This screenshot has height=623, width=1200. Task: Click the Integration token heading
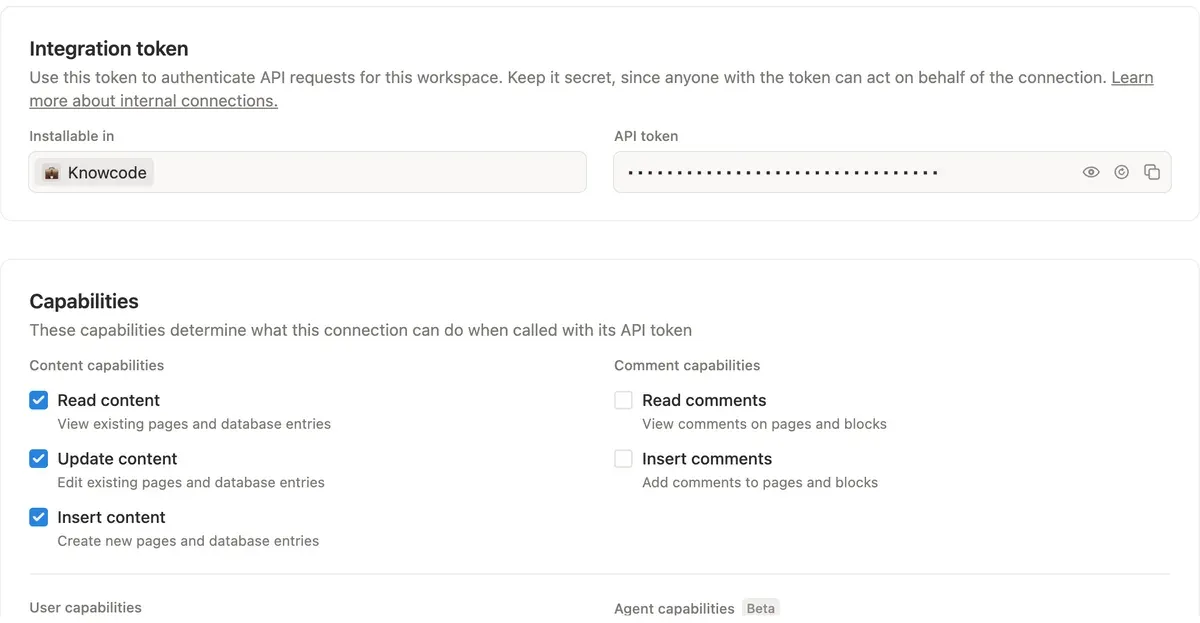(x=109, y=48)
